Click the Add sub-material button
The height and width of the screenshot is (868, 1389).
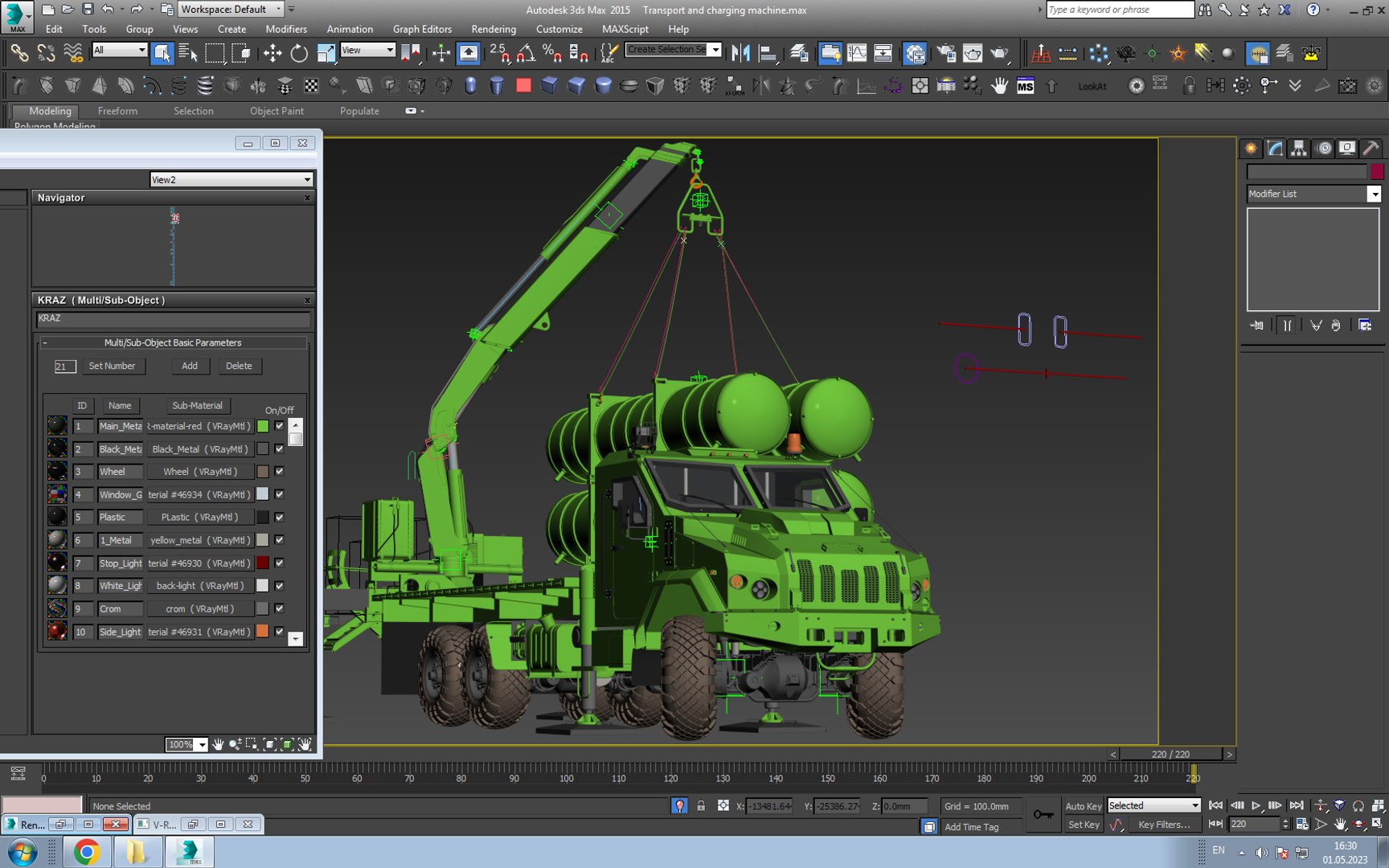point(190,366)
